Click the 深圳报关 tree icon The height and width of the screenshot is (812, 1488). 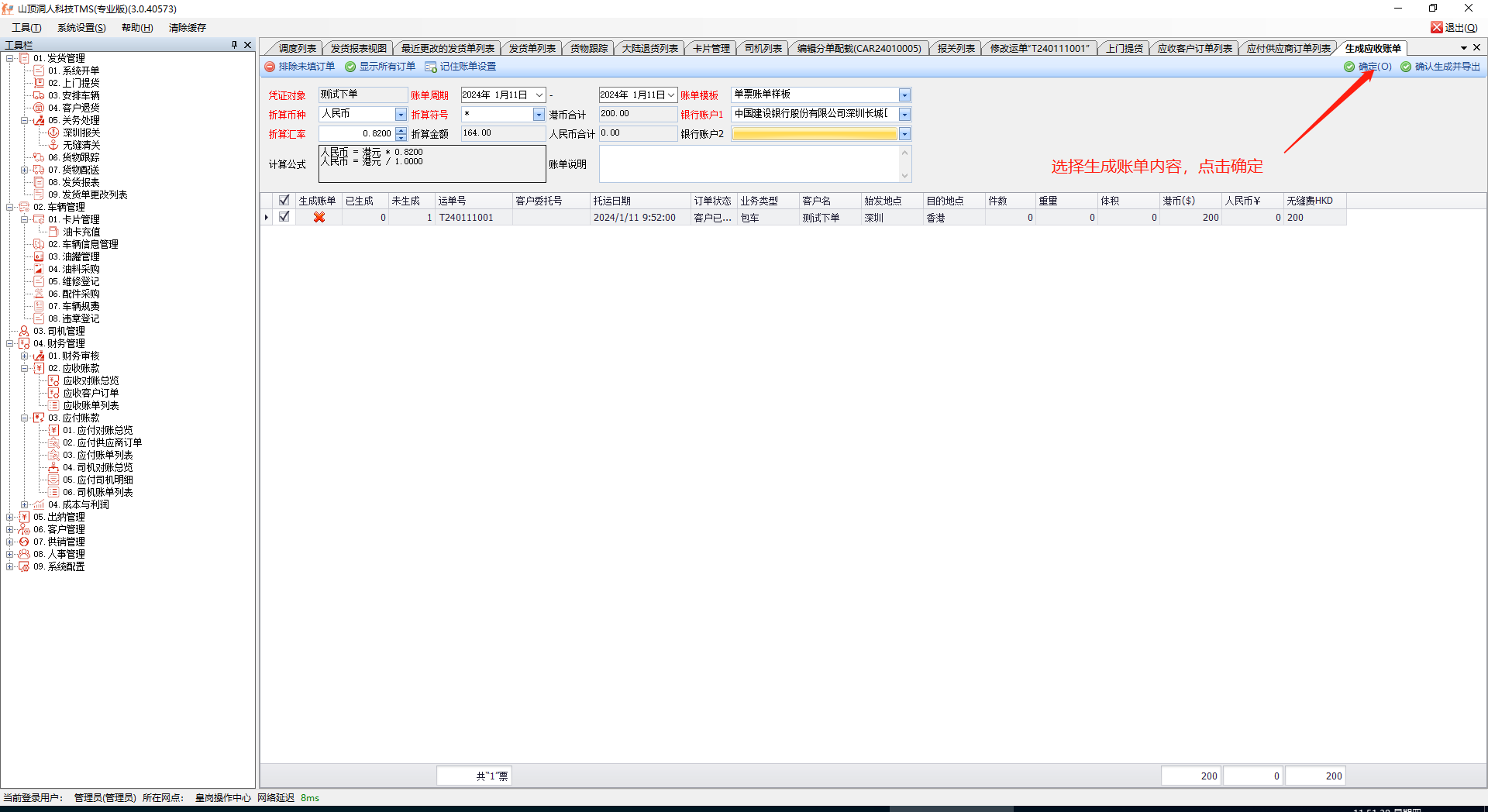tap(53, 132)
